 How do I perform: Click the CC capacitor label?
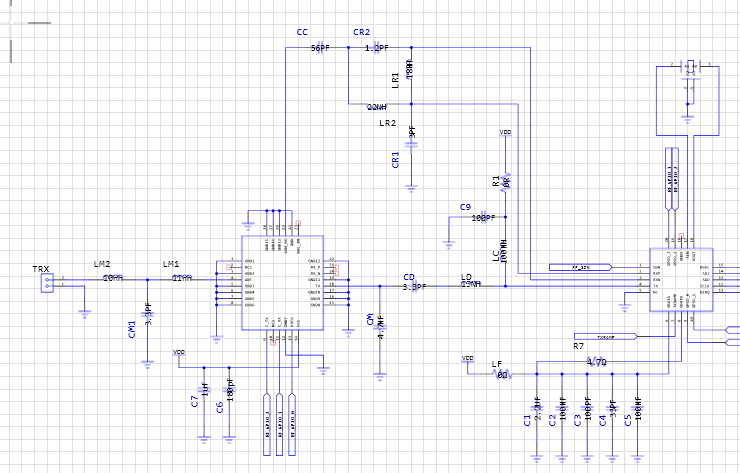(x=302, y=32)
